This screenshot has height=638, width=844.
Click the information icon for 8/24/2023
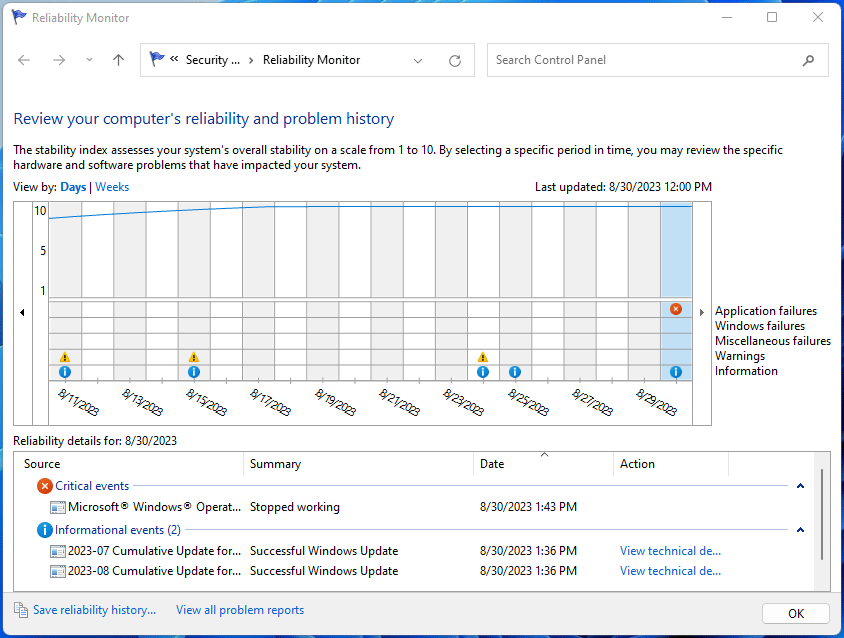click(x=483, y=371)
